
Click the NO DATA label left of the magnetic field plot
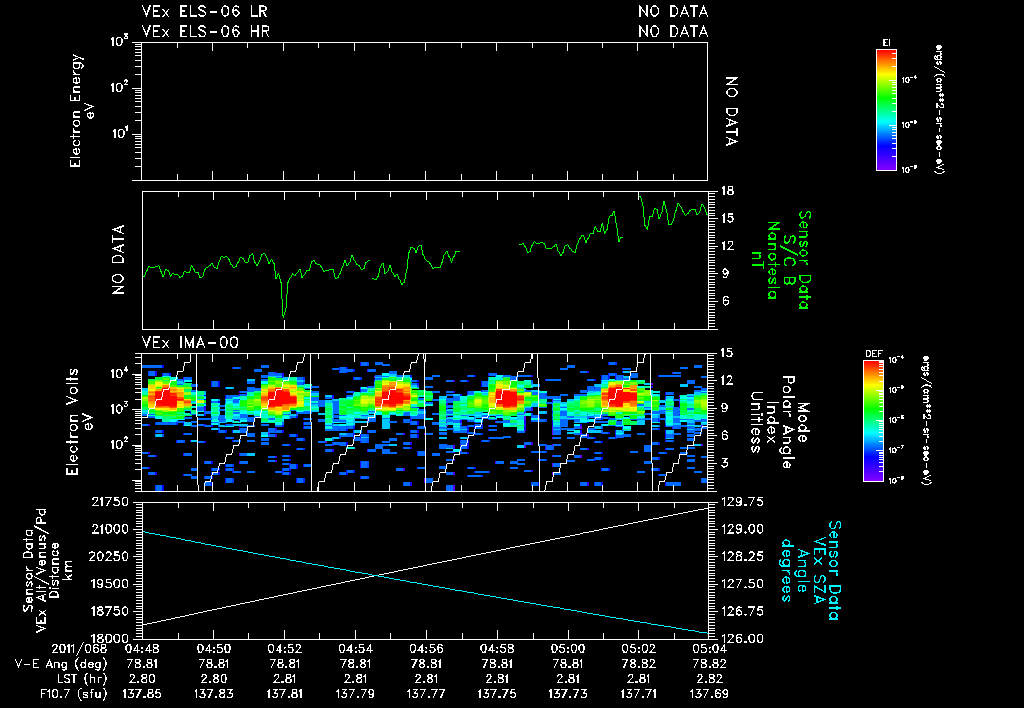click(x=118, y=260)
